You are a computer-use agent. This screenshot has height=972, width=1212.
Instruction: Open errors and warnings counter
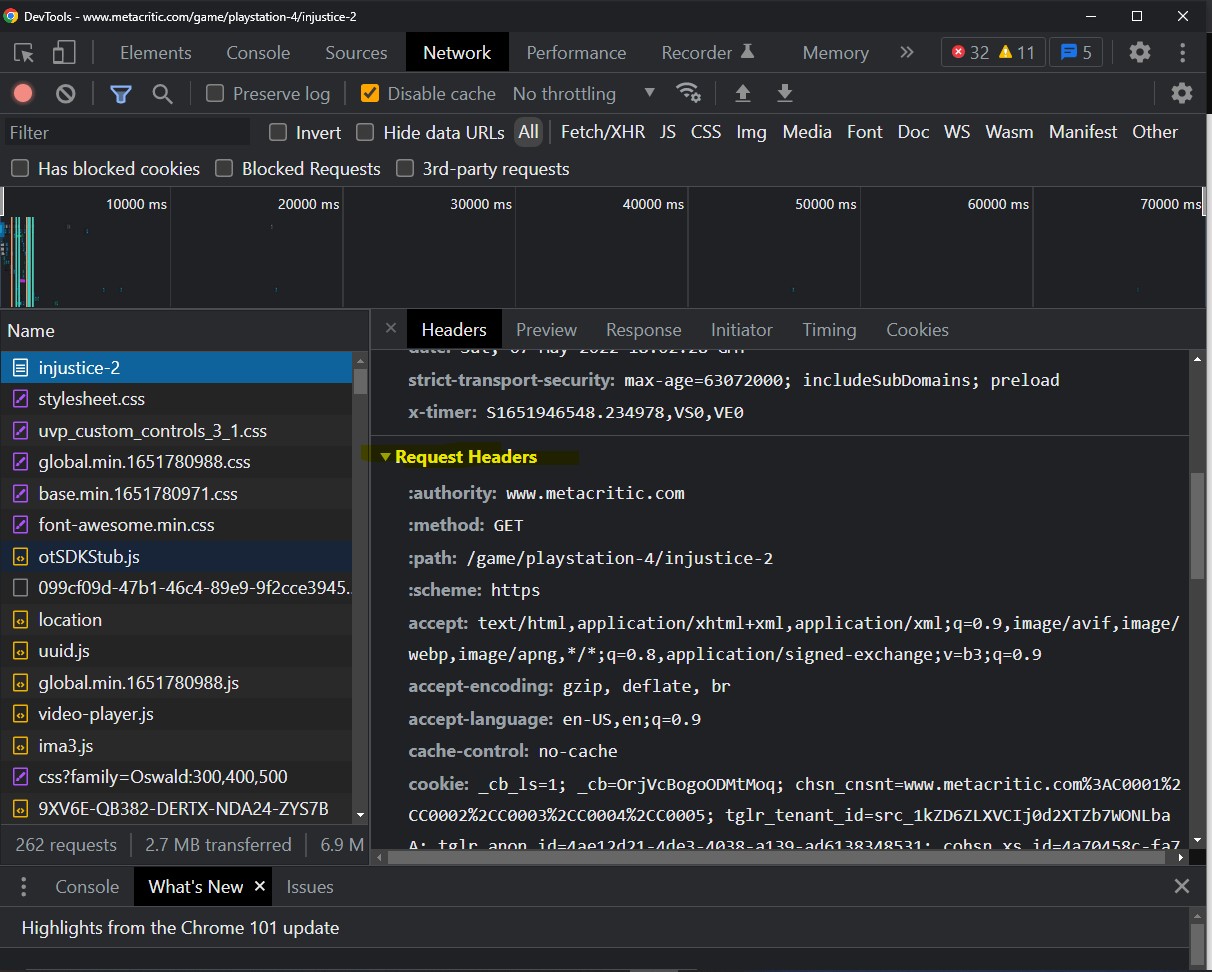click(993, 52)
